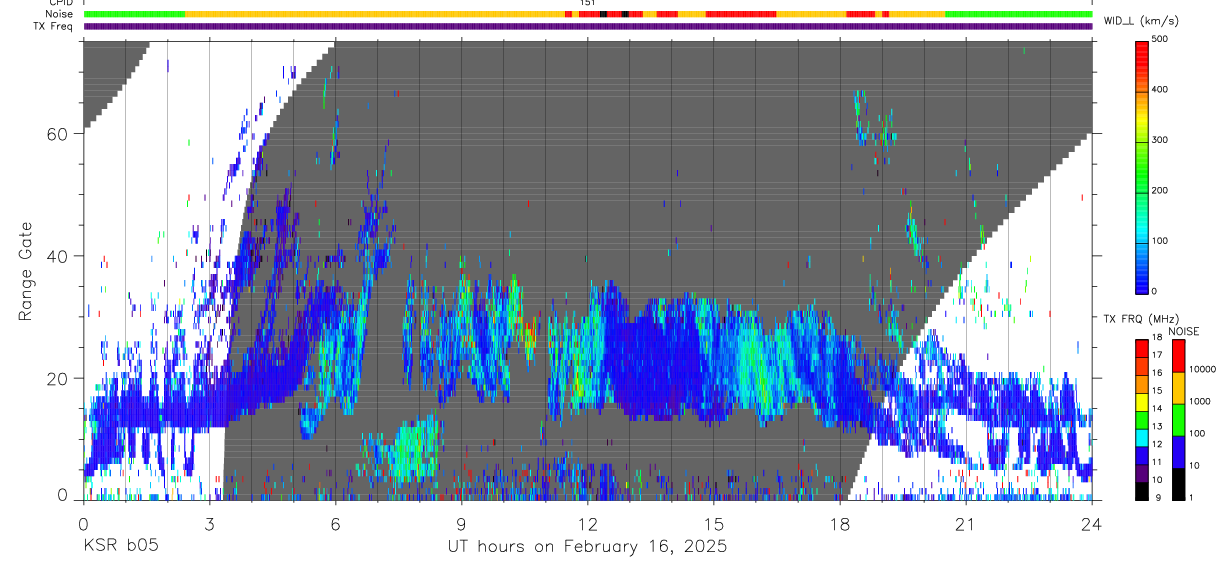Click the NOISE legend title
The width and height of the screenshot is (1228, 567).
pyautogui.click(x=1184, y=331)
